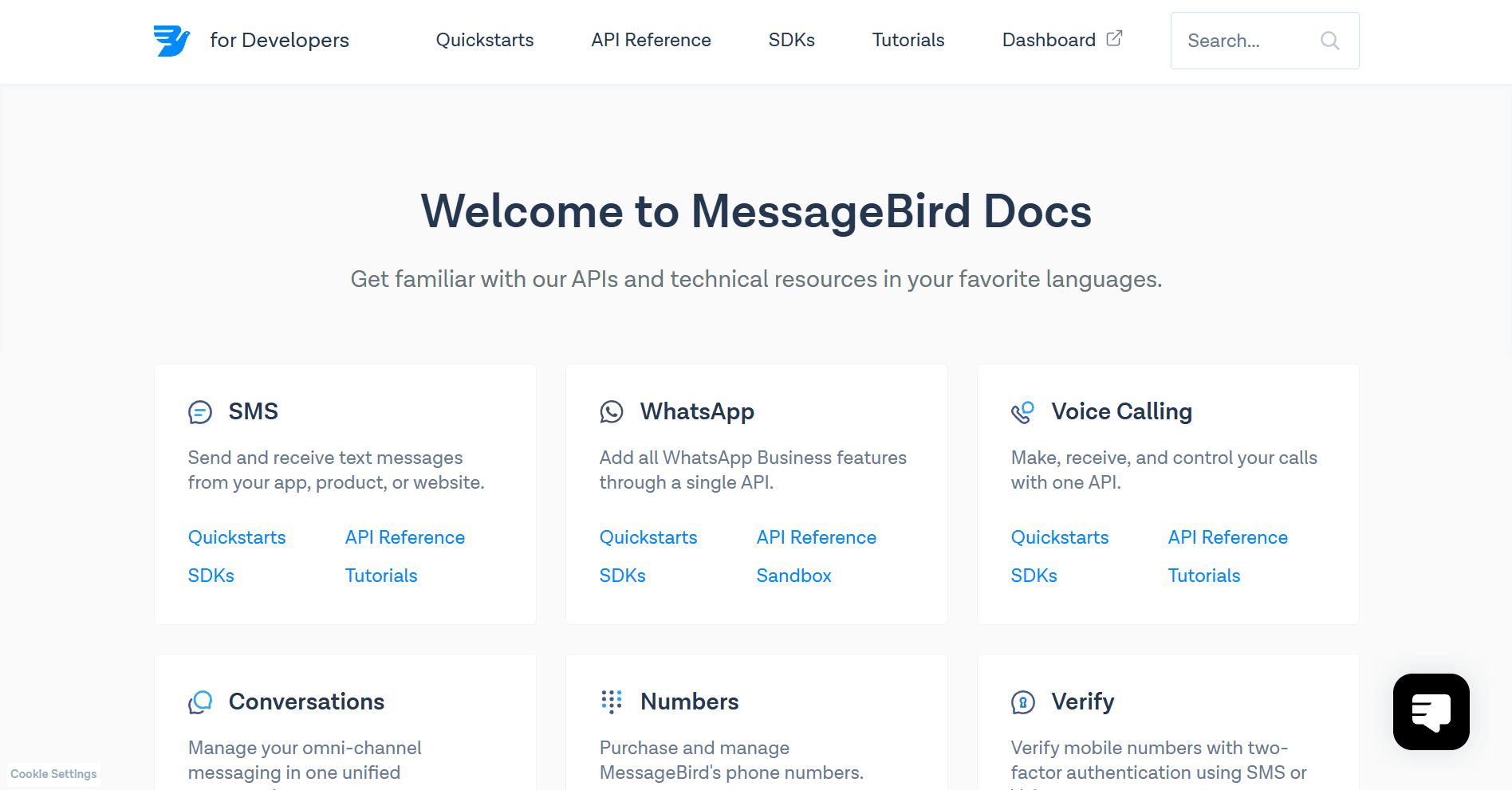Open SMS API Reference link
Screen dimensions: 1512x790
pyautogui.click(x=405, y=537)
